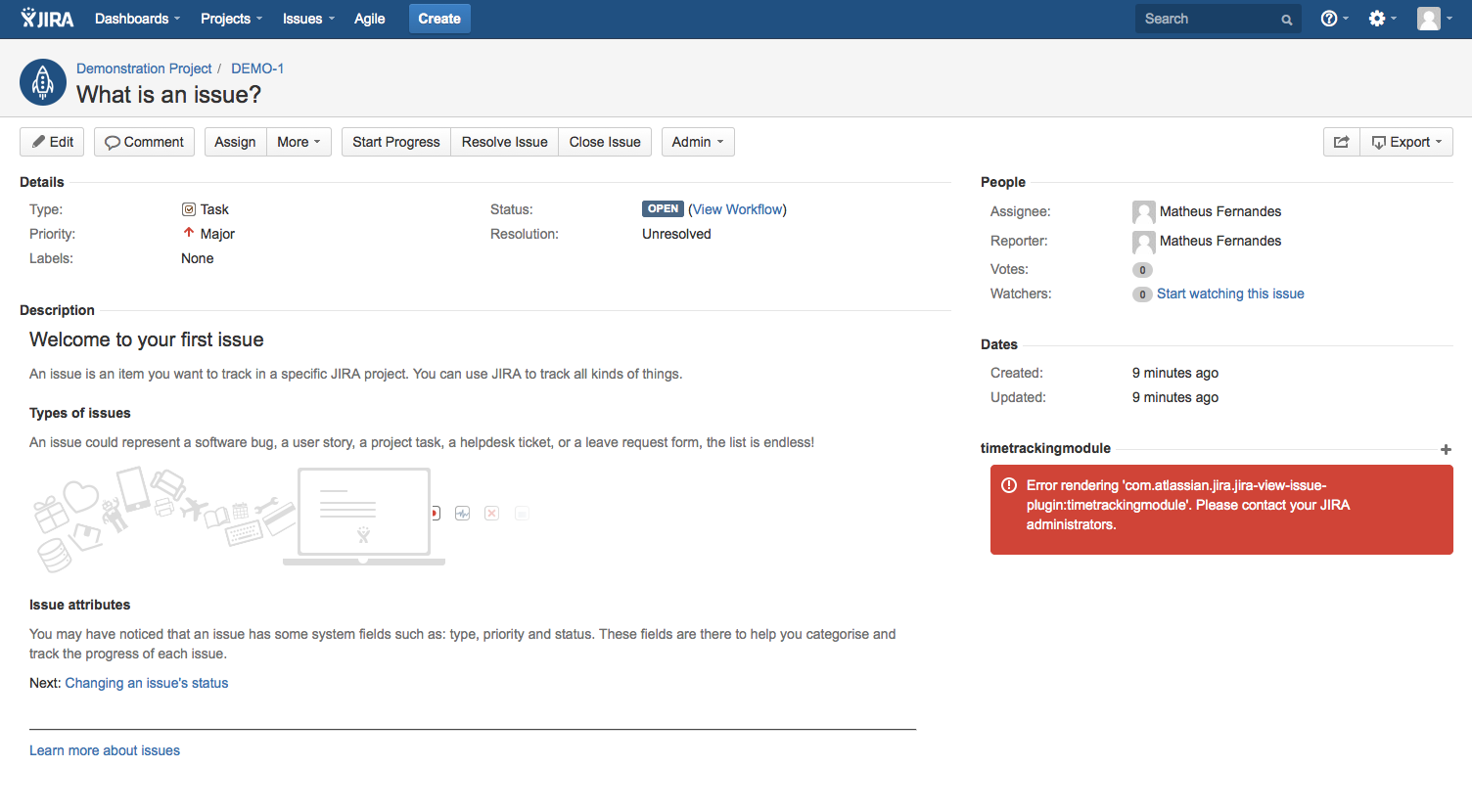1472x812 pixels.
Task: Open the user profile avatar menu
Action: point(1434,19)
